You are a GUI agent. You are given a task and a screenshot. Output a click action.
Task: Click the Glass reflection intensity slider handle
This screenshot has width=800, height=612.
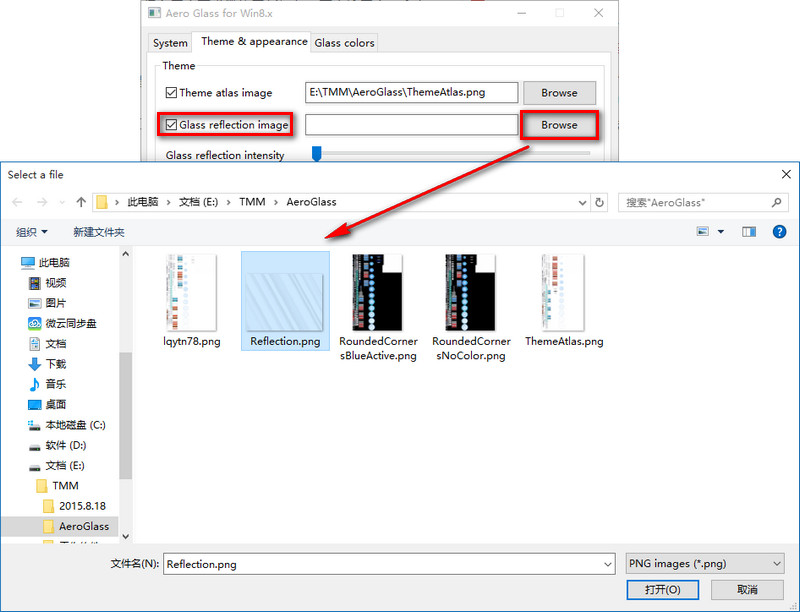coord(317,154)
